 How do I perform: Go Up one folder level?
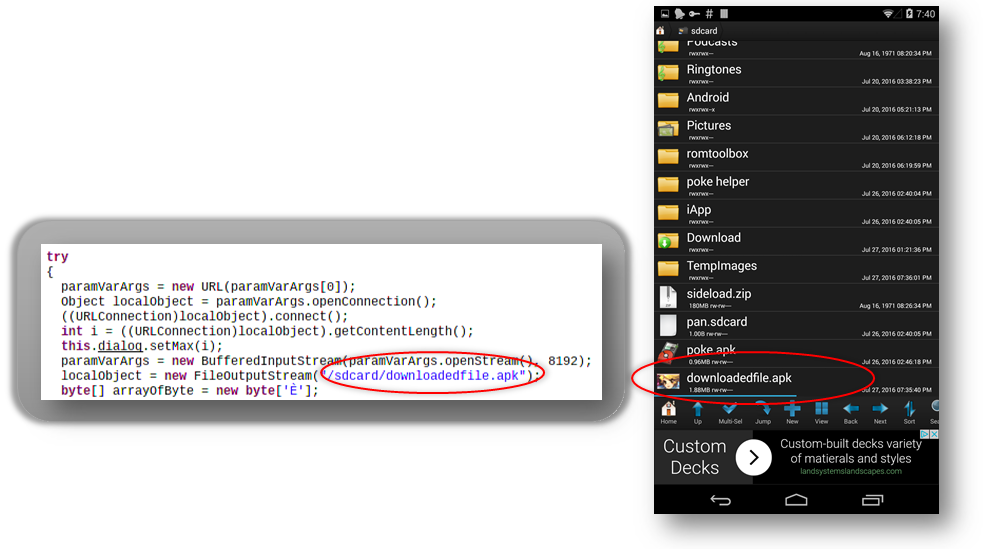pos(698,412)
